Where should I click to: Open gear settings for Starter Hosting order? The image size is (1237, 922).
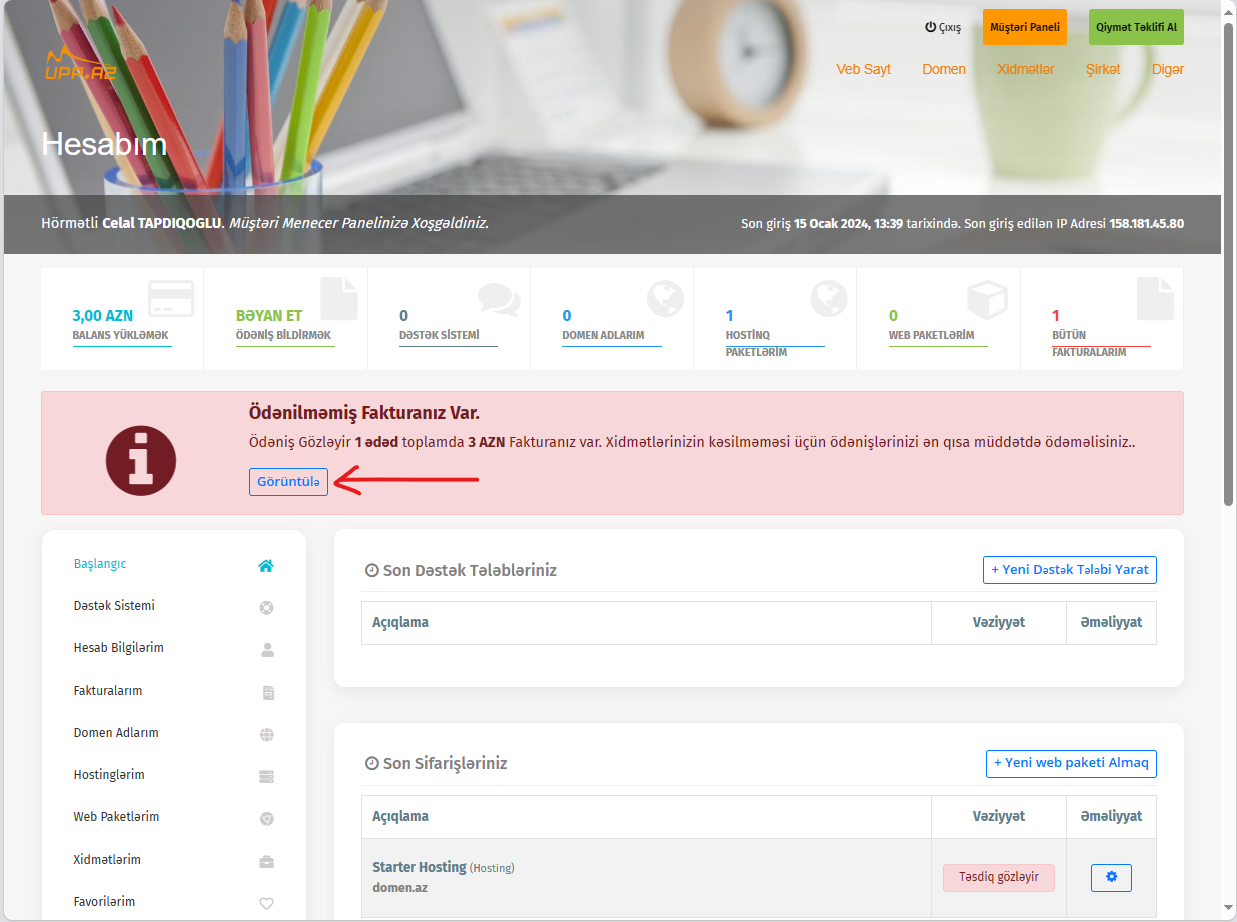pos(1111,877)
